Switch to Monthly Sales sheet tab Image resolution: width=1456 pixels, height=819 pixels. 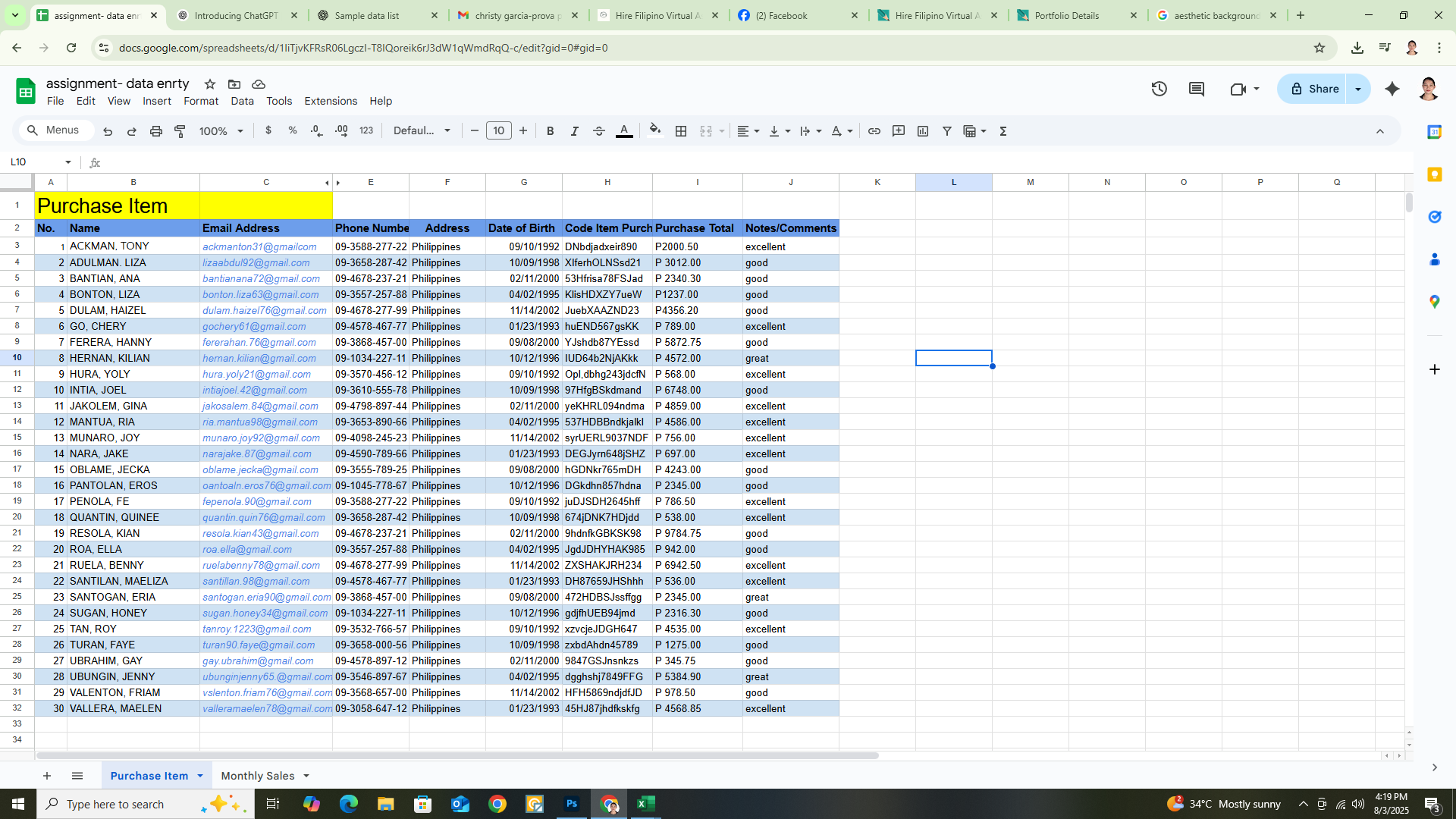pyautogui.click(x=257, y=776)
